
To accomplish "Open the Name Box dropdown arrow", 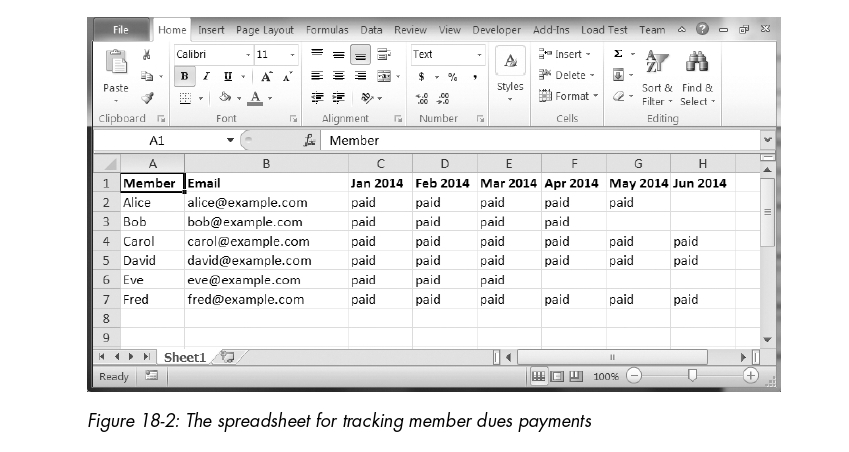I will [x=229, y=141].
